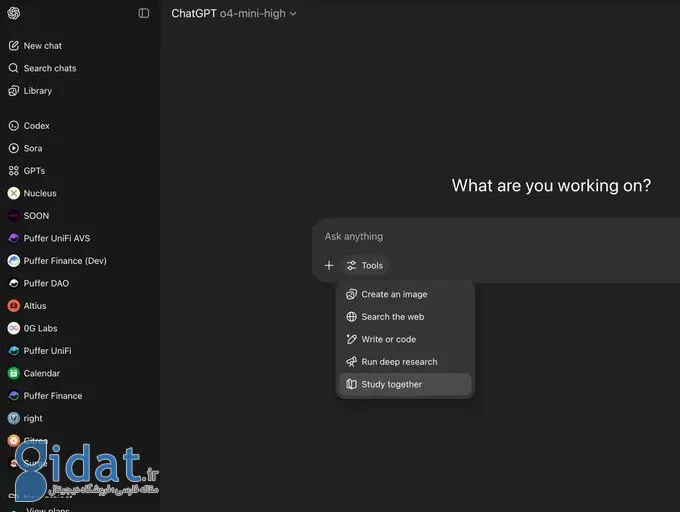Viewport: 680px width, 512px height.
Task: Click the SOON avatar icon
Action: coord(13,216)
